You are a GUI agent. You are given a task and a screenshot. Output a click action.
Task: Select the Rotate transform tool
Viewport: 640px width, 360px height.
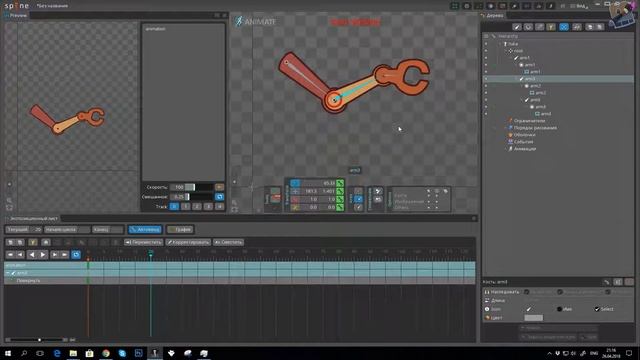click(295, 183)
